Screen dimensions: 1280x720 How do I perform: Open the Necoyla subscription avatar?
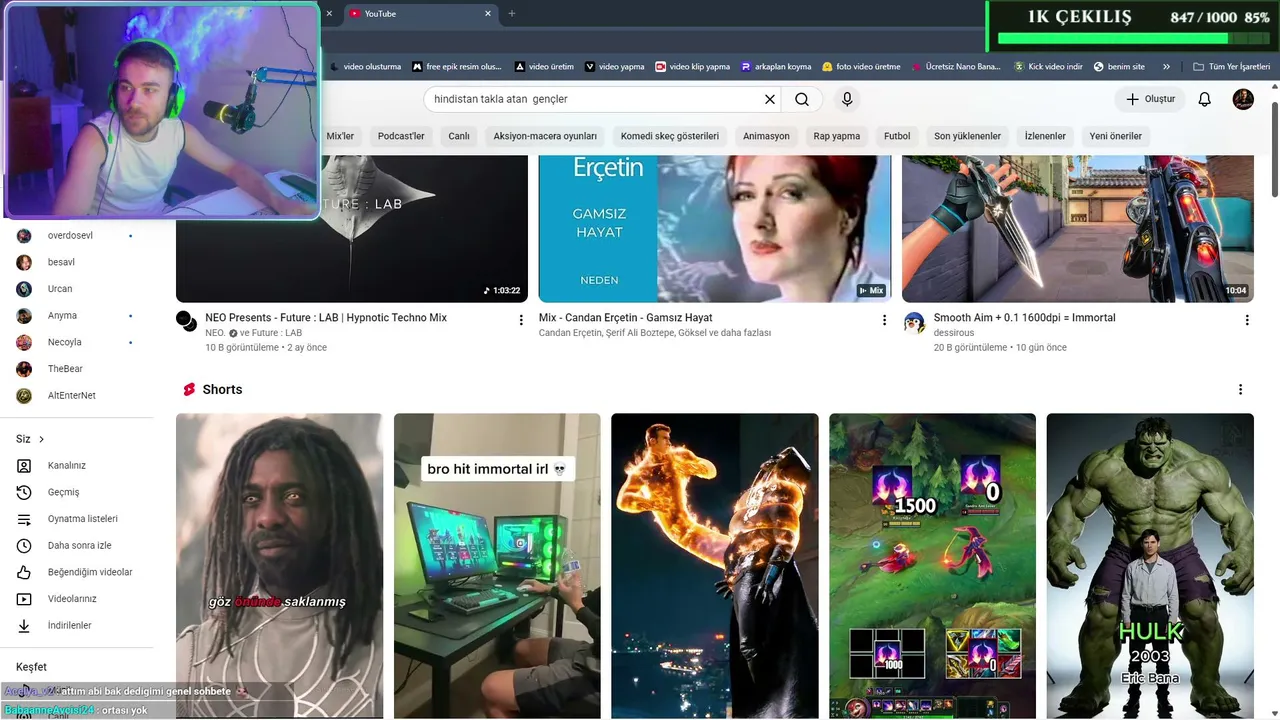[x=24, y=342]
